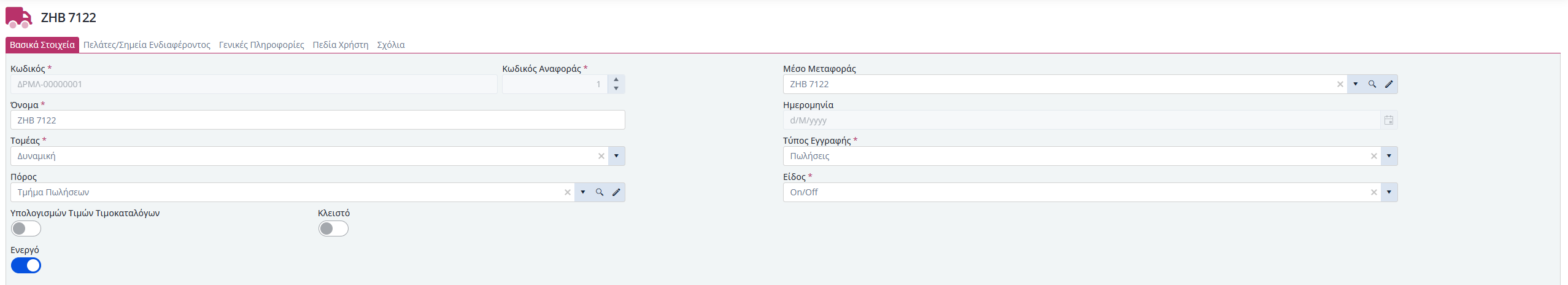
Task: Click the ZHB 7122 page title
Action: (69, 18)
